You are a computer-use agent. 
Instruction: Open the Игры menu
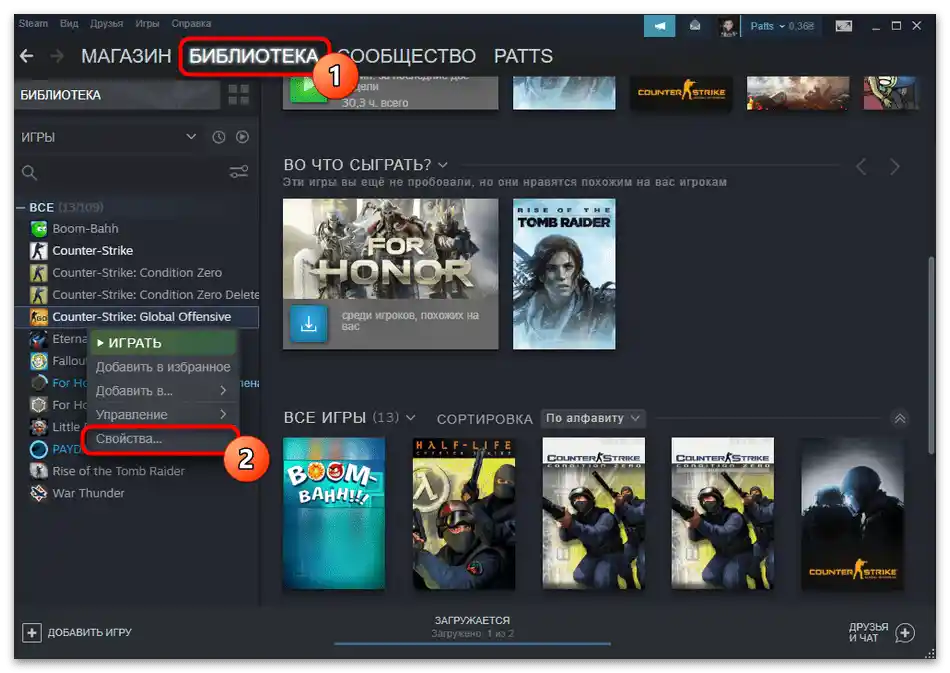coord(147,24)
